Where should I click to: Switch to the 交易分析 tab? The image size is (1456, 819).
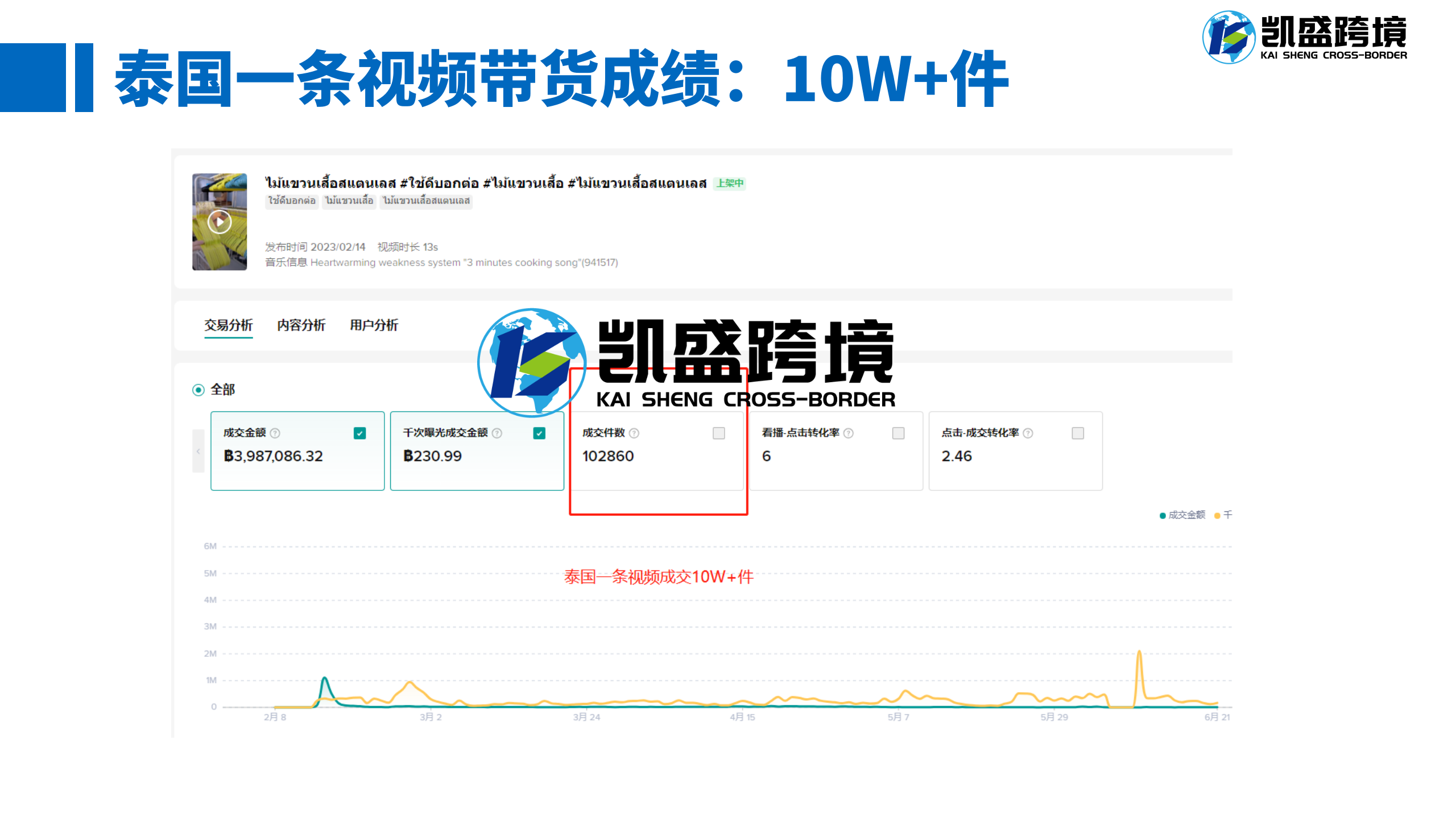pos(229,325)
